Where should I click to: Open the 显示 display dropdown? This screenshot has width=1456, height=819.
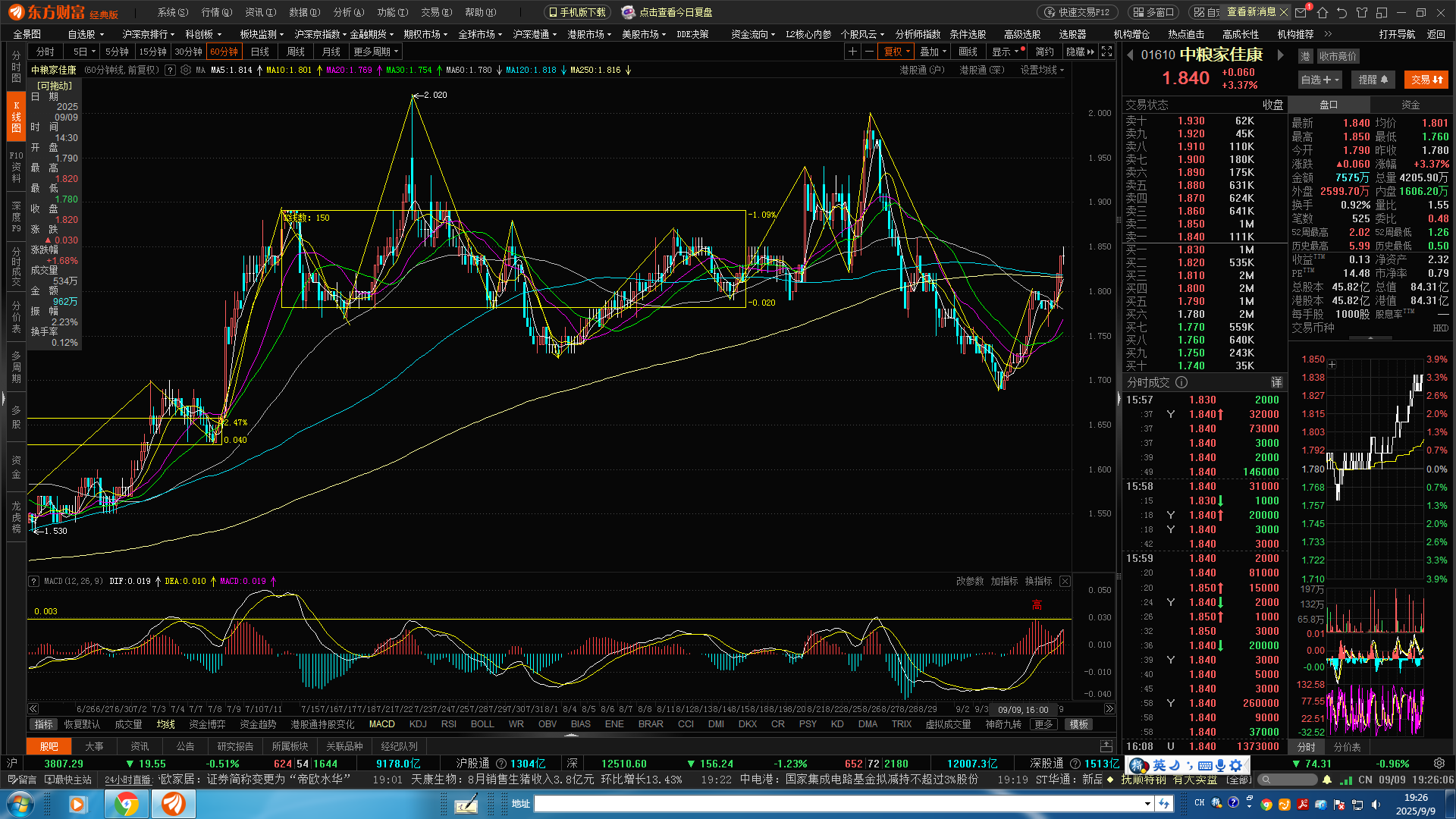(1007, 52)
